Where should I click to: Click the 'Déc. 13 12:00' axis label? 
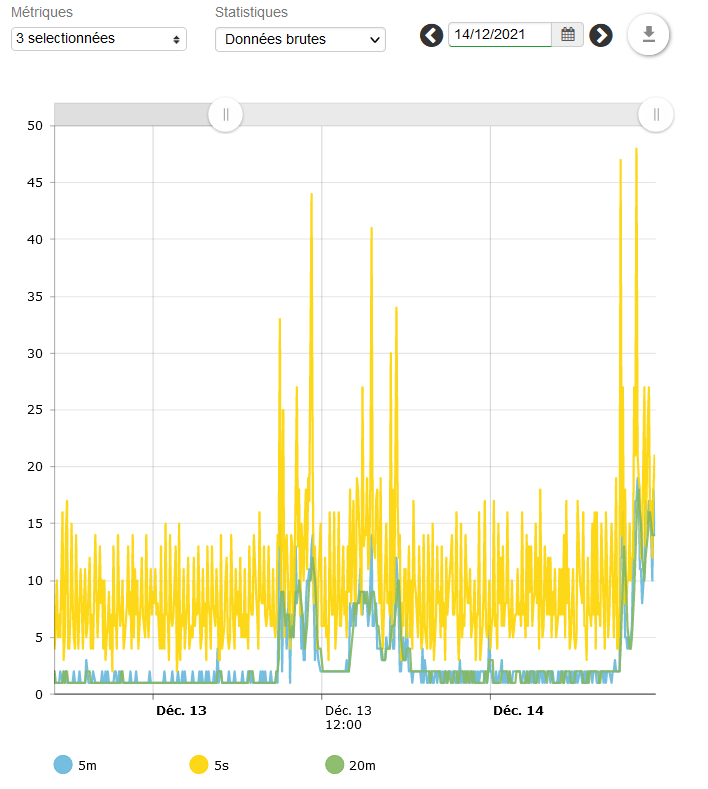pos(348,718)
